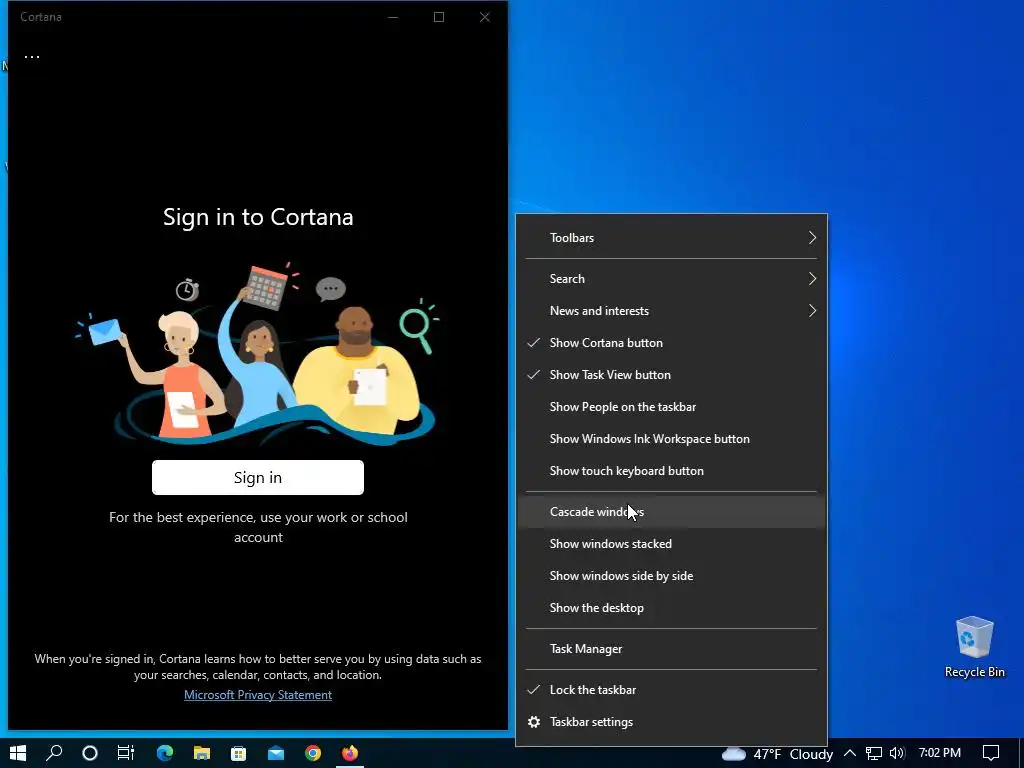Click the Cortana window title
The image size is (1024, 768).
point(40,17)
